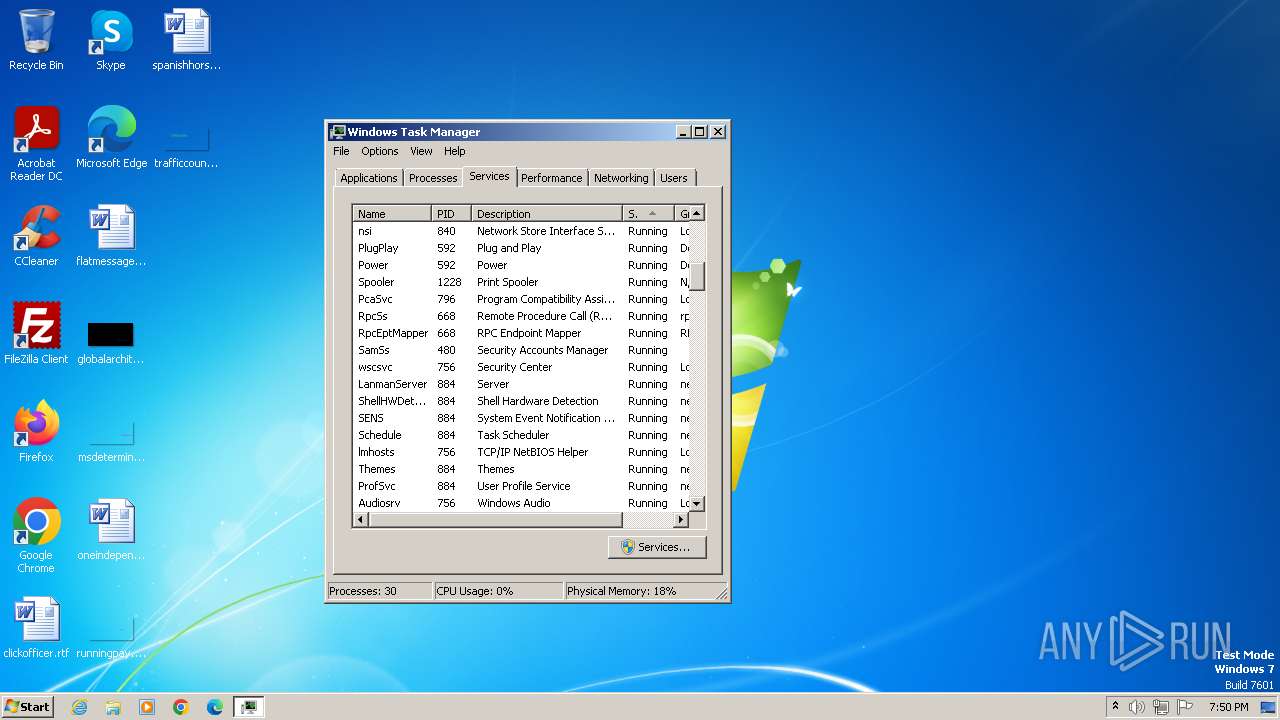
Task: Open CCleaner desktop shortcut
Action: [36, 236]
